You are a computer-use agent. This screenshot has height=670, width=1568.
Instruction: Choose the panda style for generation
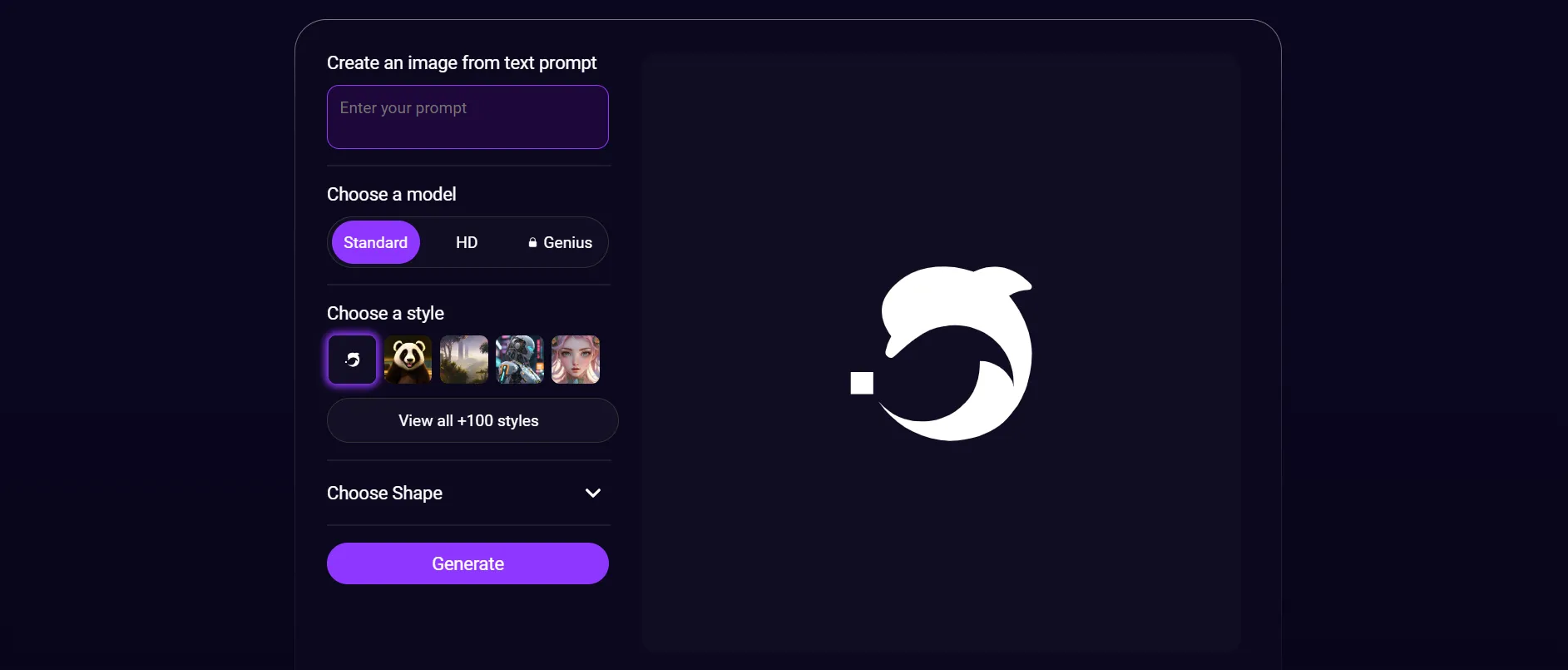(408, 360)
